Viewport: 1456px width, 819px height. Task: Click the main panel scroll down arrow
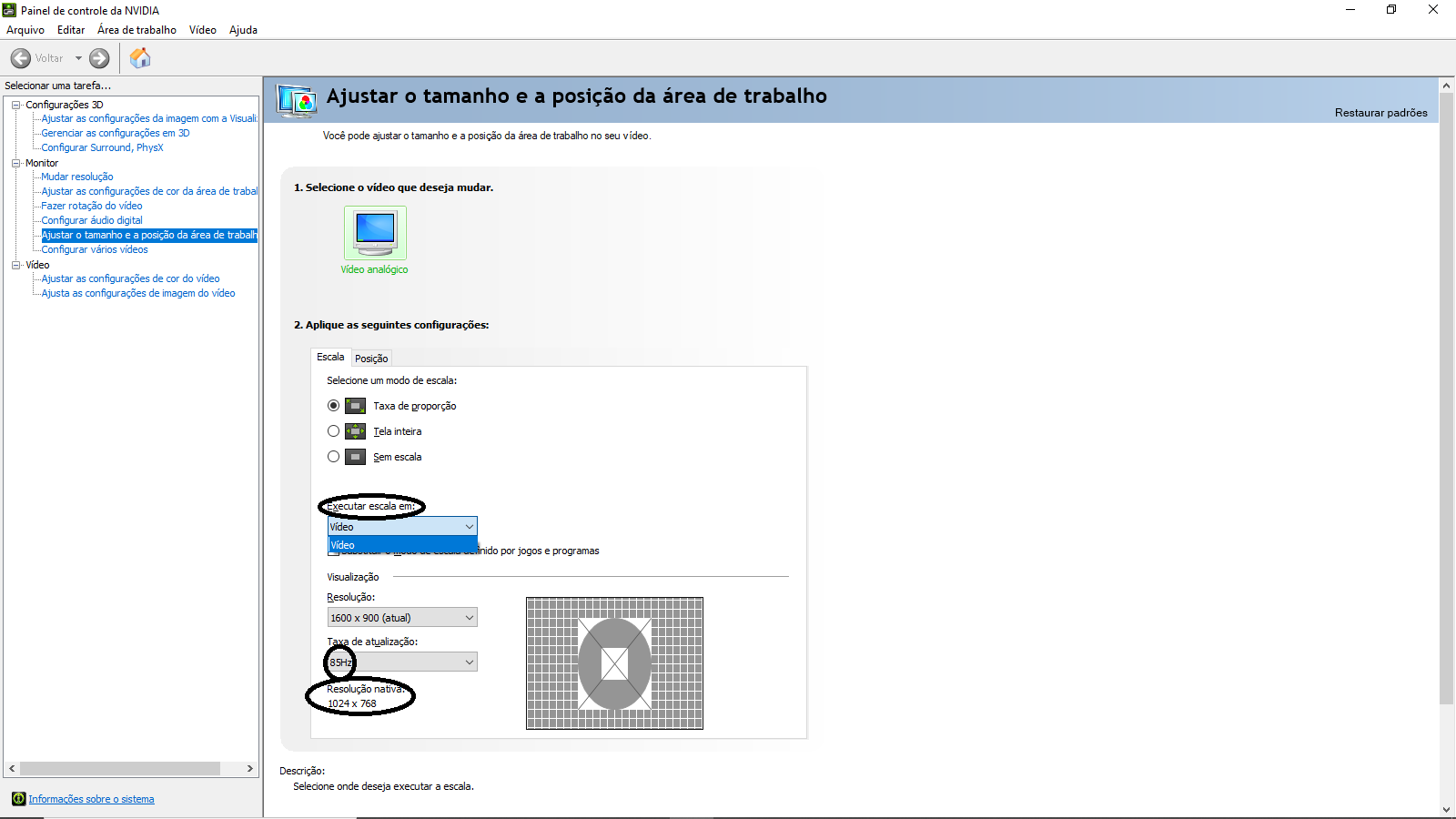pos(1447,810)
